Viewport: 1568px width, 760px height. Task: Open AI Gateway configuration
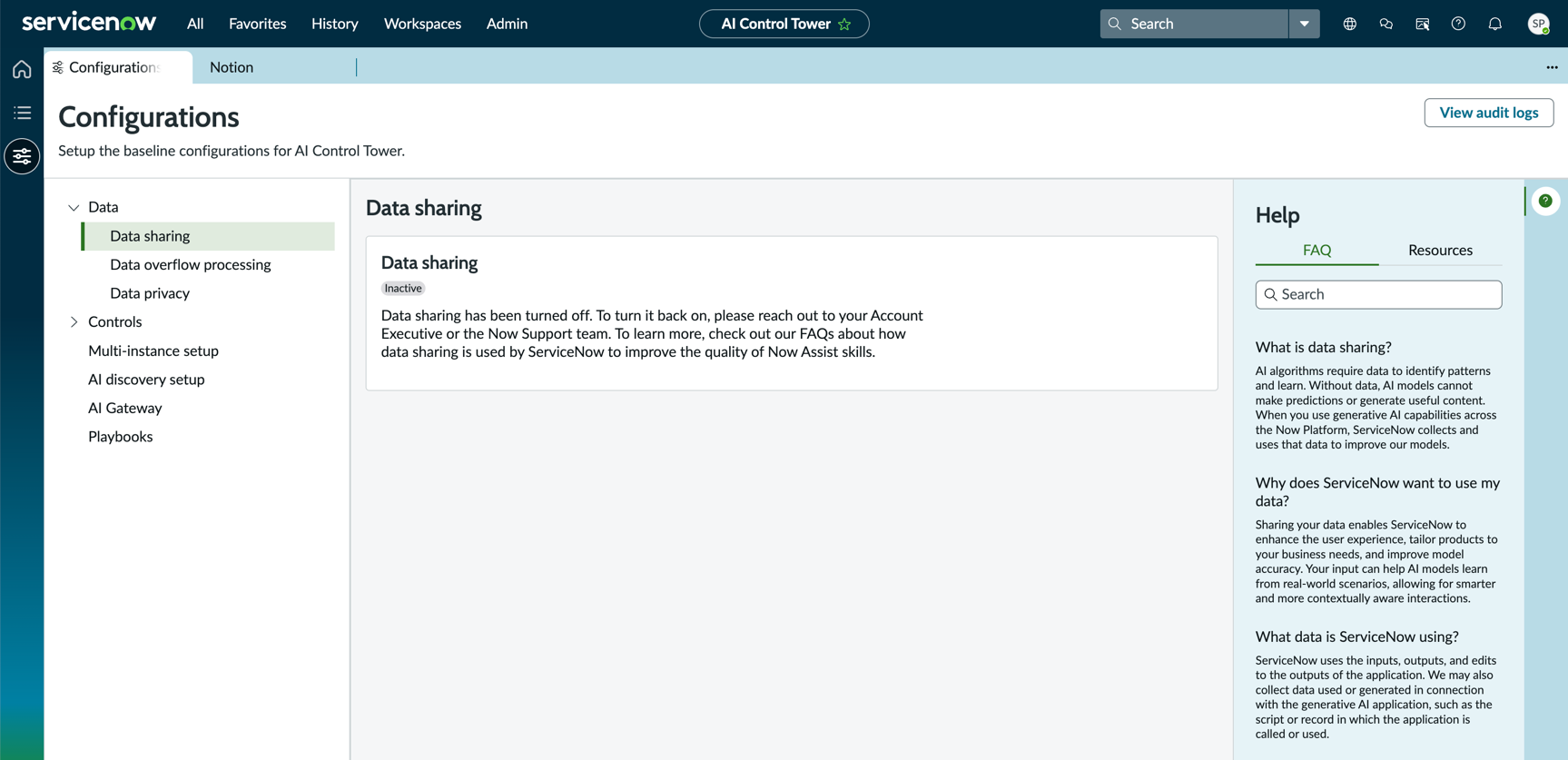(x=124, y=408)
